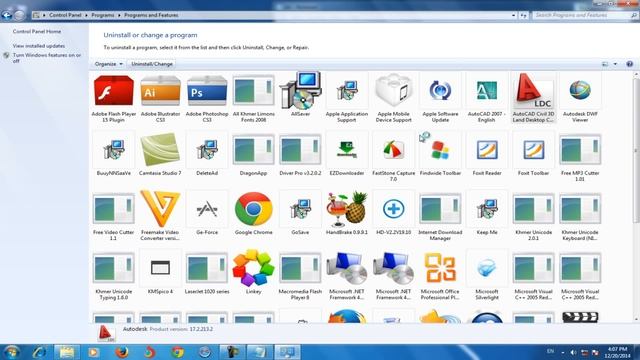Select the Microsoft Silverlight icon
The width and height of the screenshot is (640, 360).
[487, 268]
